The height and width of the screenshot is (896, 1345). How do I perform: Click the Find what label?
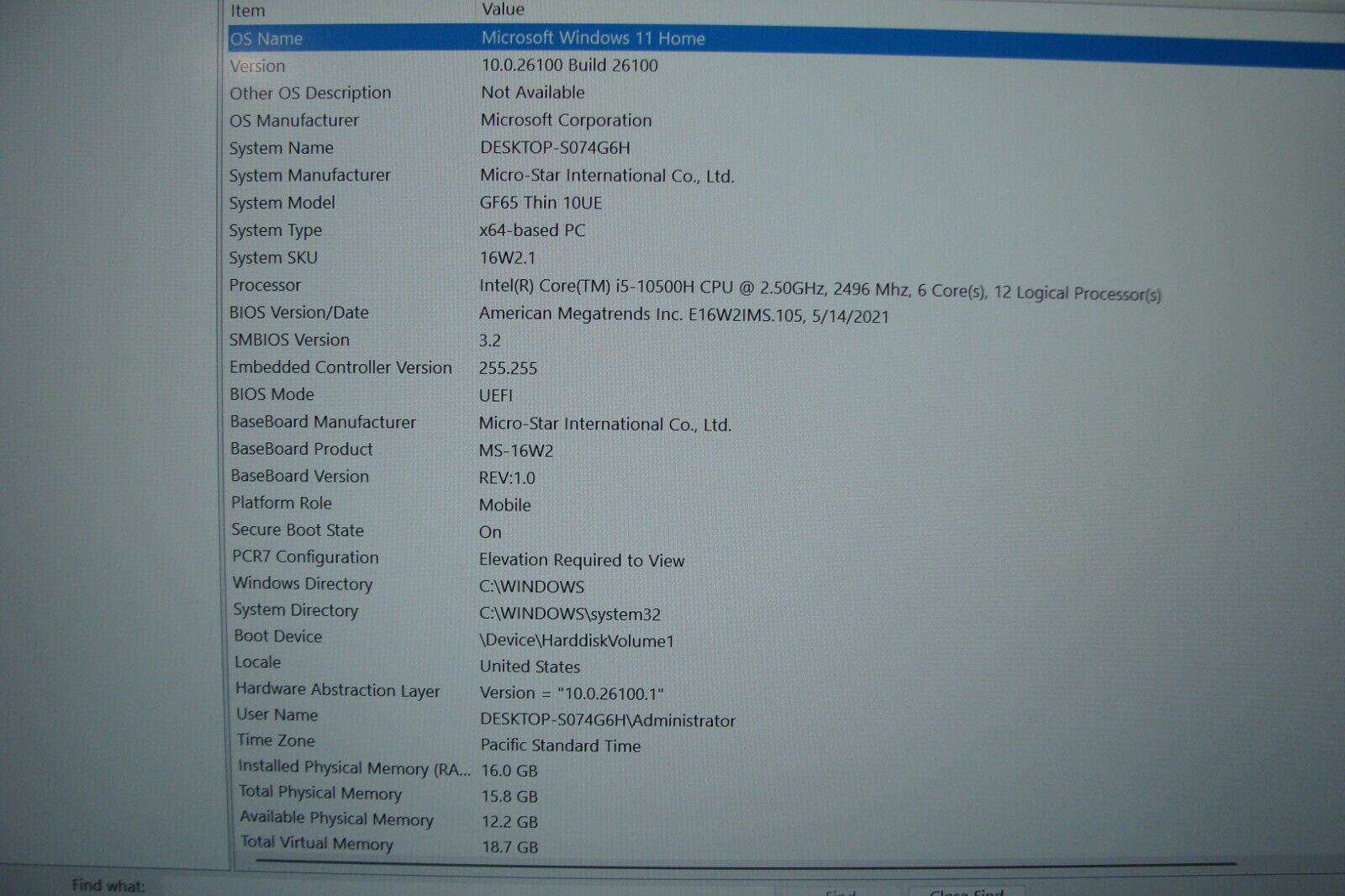(x=108, y=885)
